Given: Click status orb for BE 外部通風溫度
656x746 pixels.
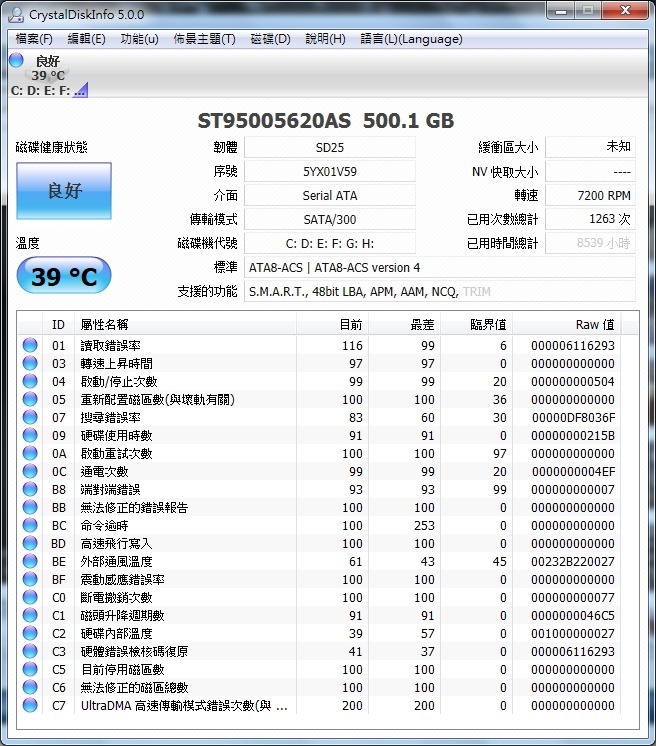Looking at the screenshot, I should coord(30,561).
